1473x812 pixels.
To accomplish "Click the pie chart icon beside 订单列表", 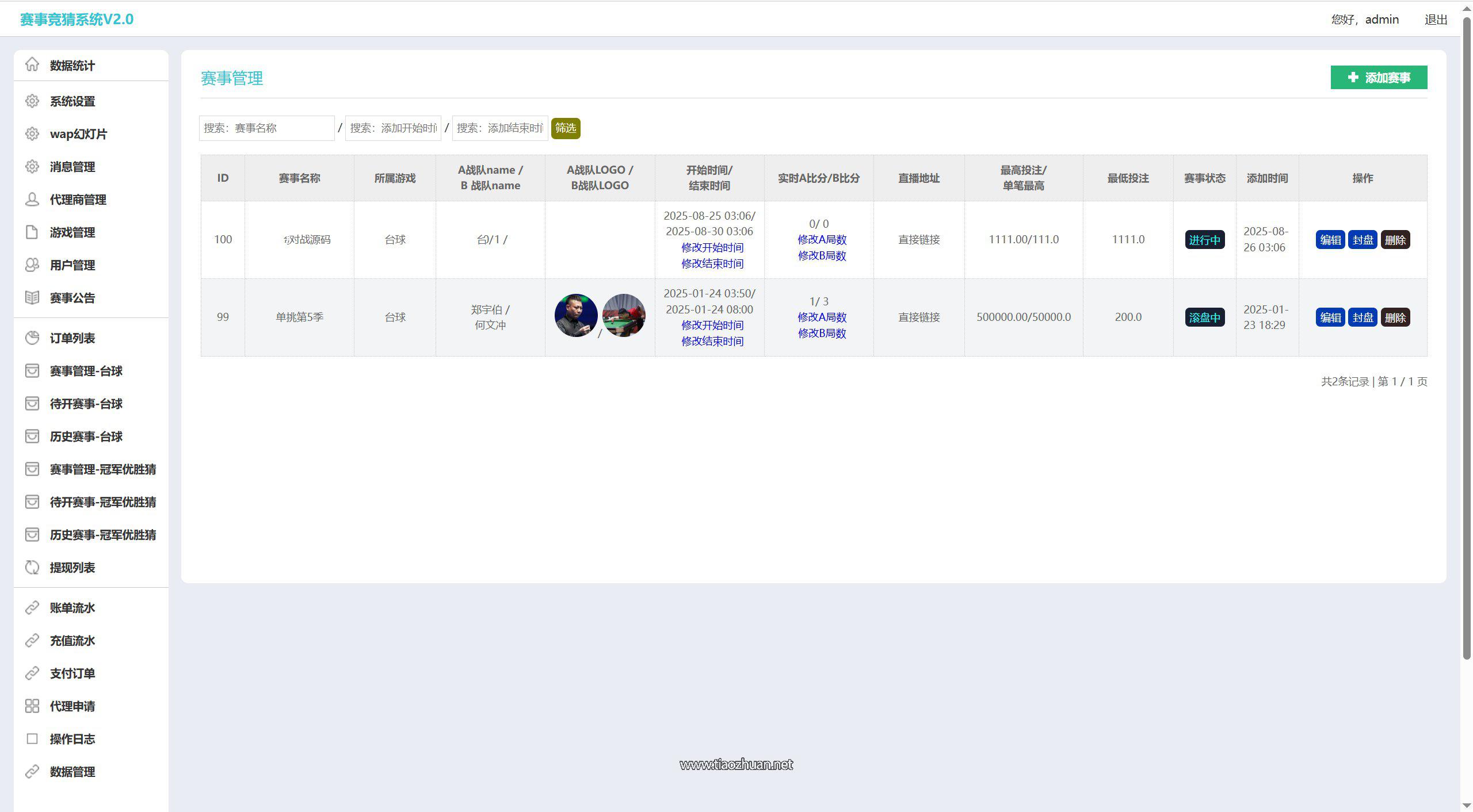I will coord(32,338).
